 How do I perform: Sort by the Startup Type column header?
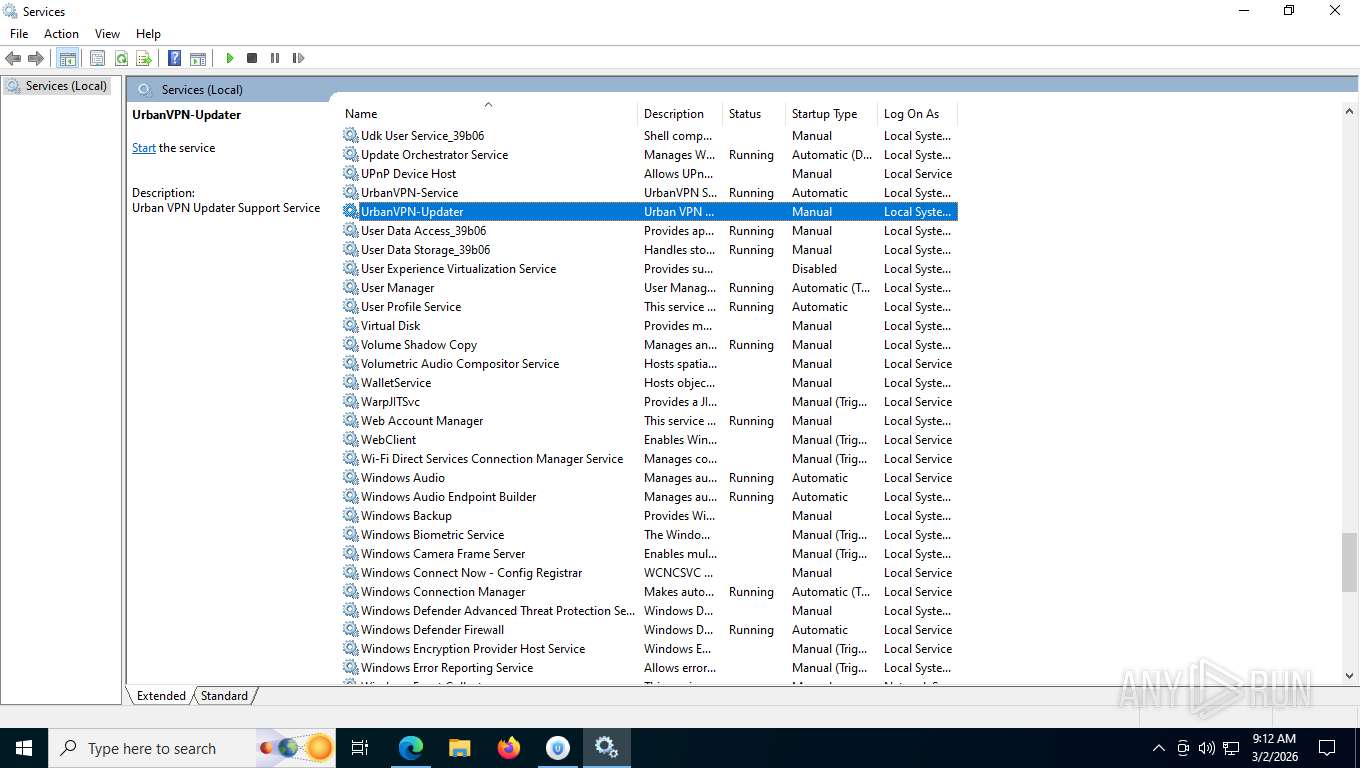(831, 114)
